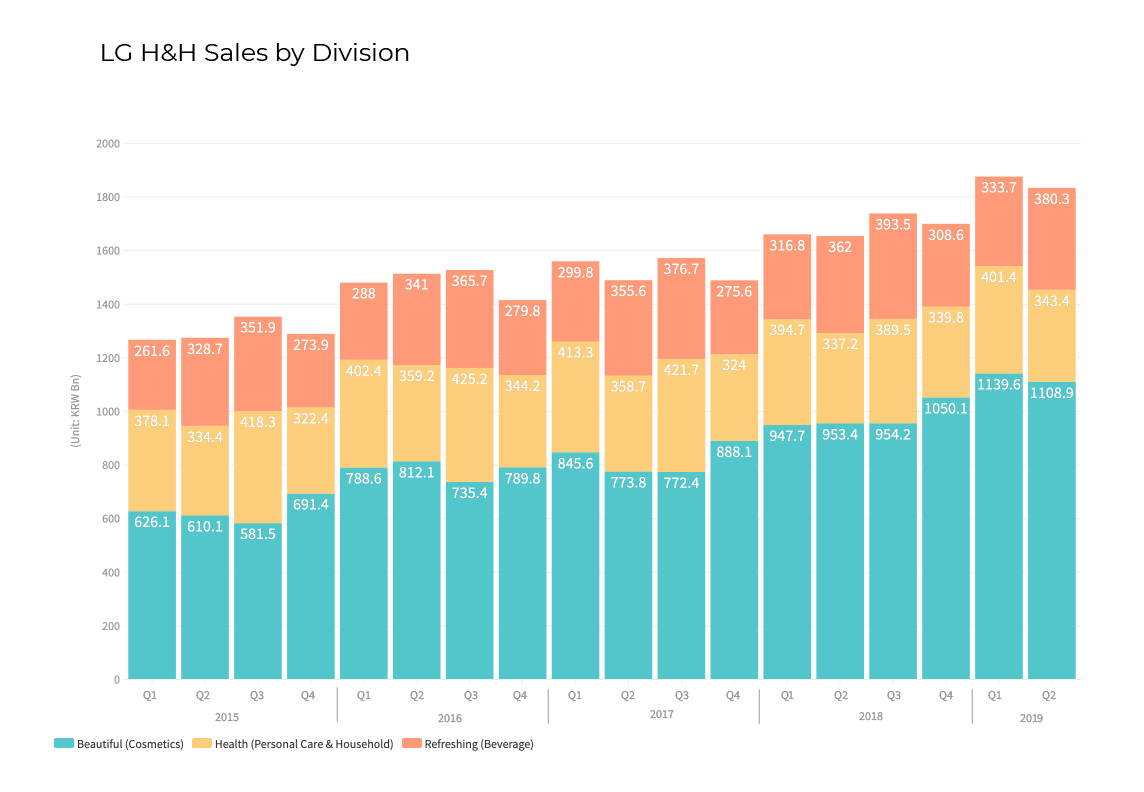Select the 735.4 cosmetics bar label
1144x792 pixels.
pyautogui.click(x=469, y=493)
